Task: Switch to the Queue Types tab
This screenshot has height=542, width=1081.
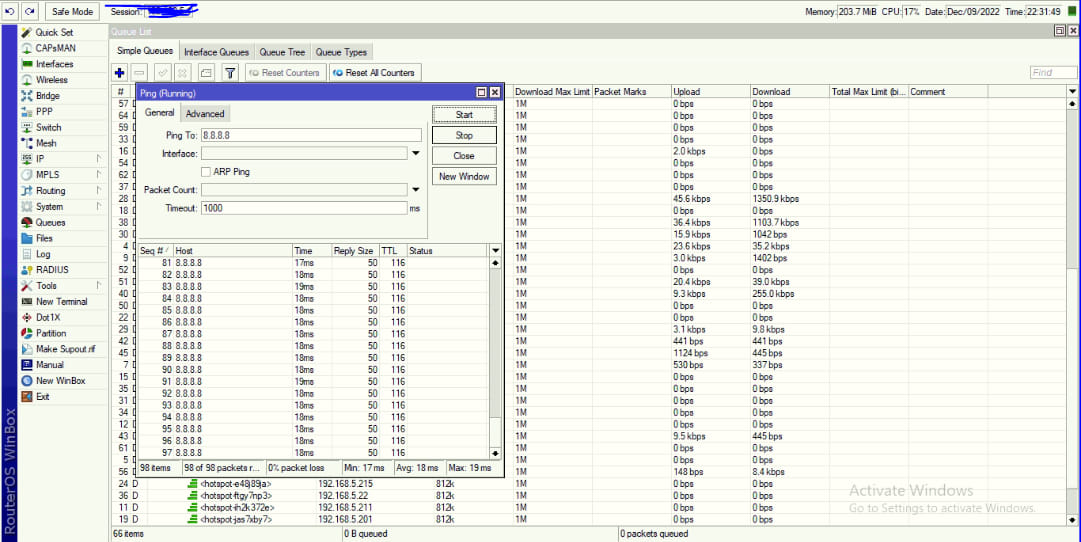Action: [x=341, y=52]
